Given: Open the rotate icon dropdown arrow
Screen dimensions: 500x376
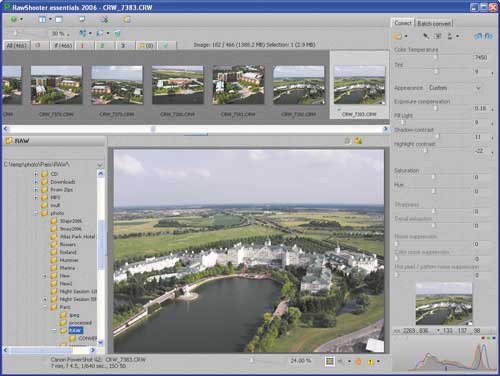Looking at the screenshot, I should point(108,33).
